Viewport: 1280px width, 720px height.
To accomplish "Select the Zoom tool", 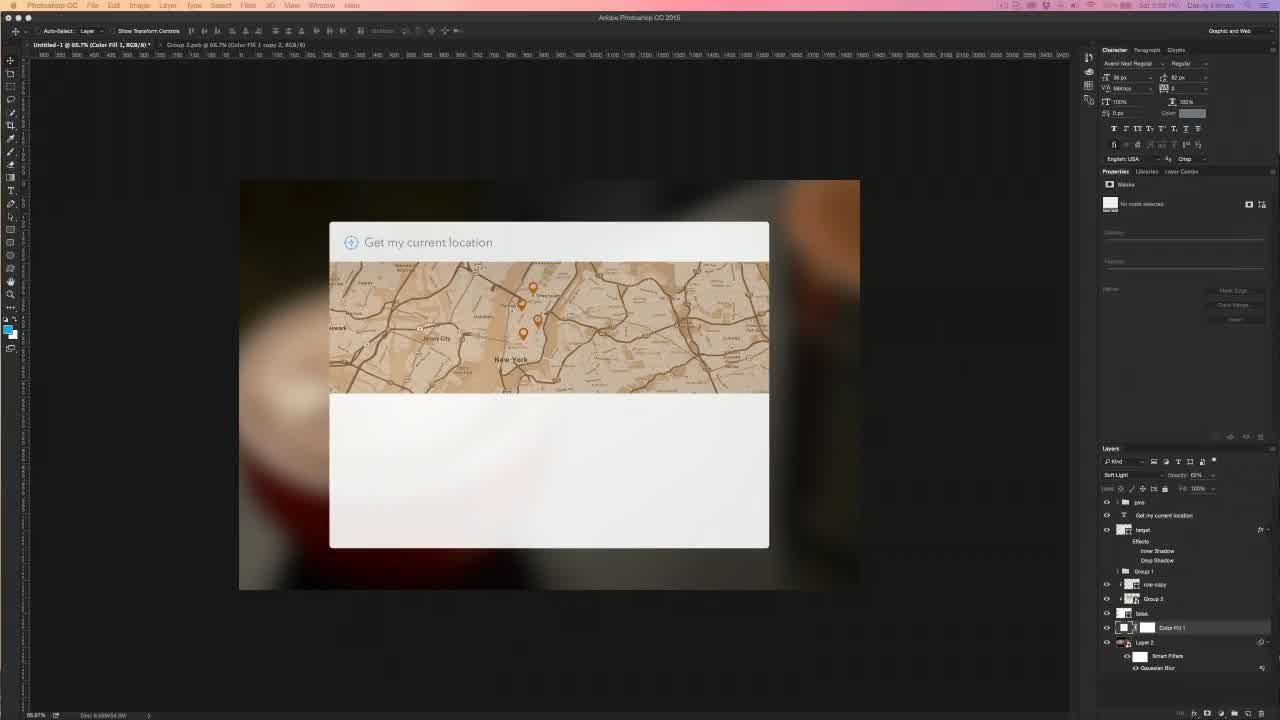I will [x=11, y=294].
